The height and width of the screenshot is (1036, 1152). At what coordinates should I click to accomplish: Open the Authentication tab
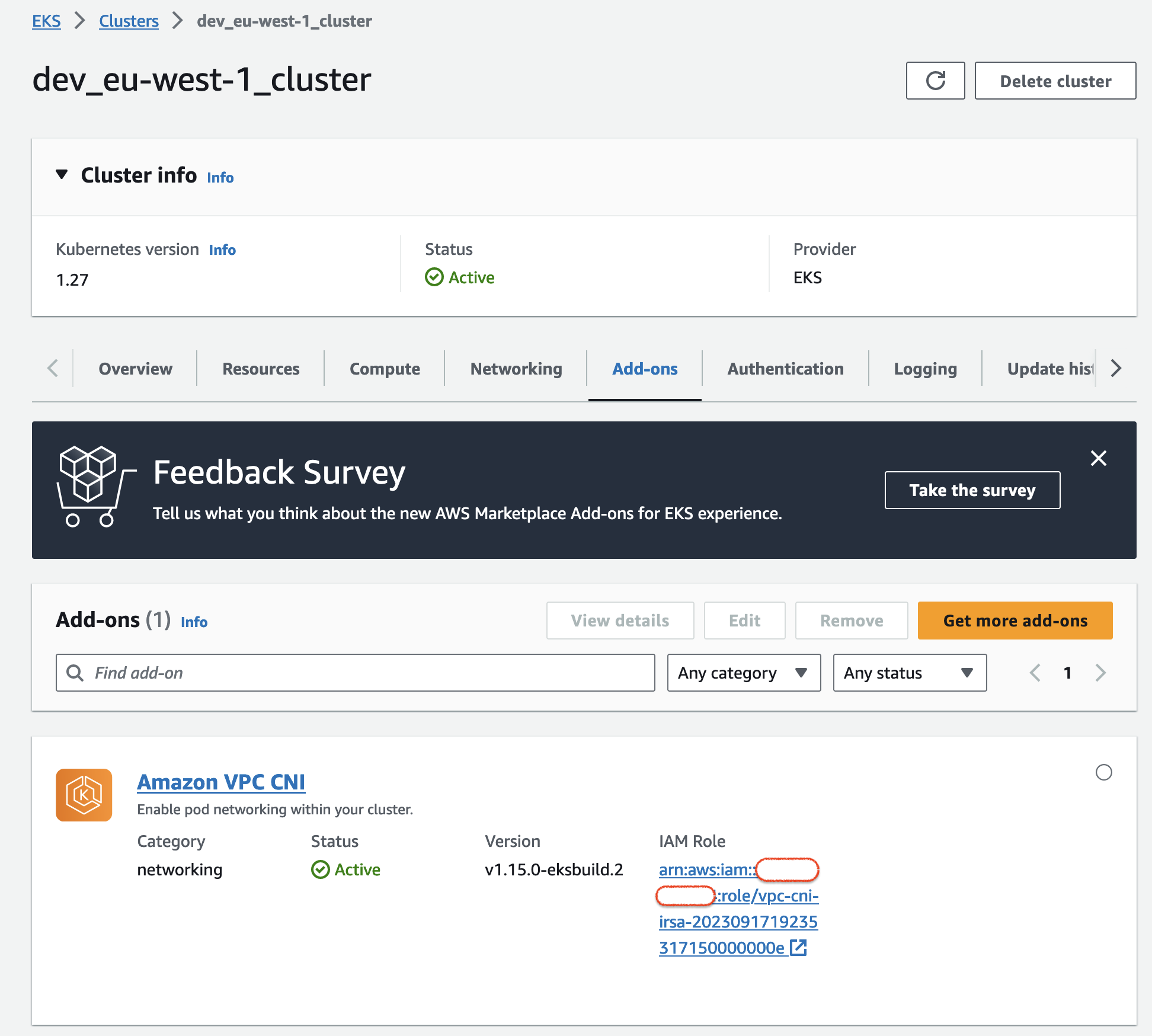coord(785,368)
